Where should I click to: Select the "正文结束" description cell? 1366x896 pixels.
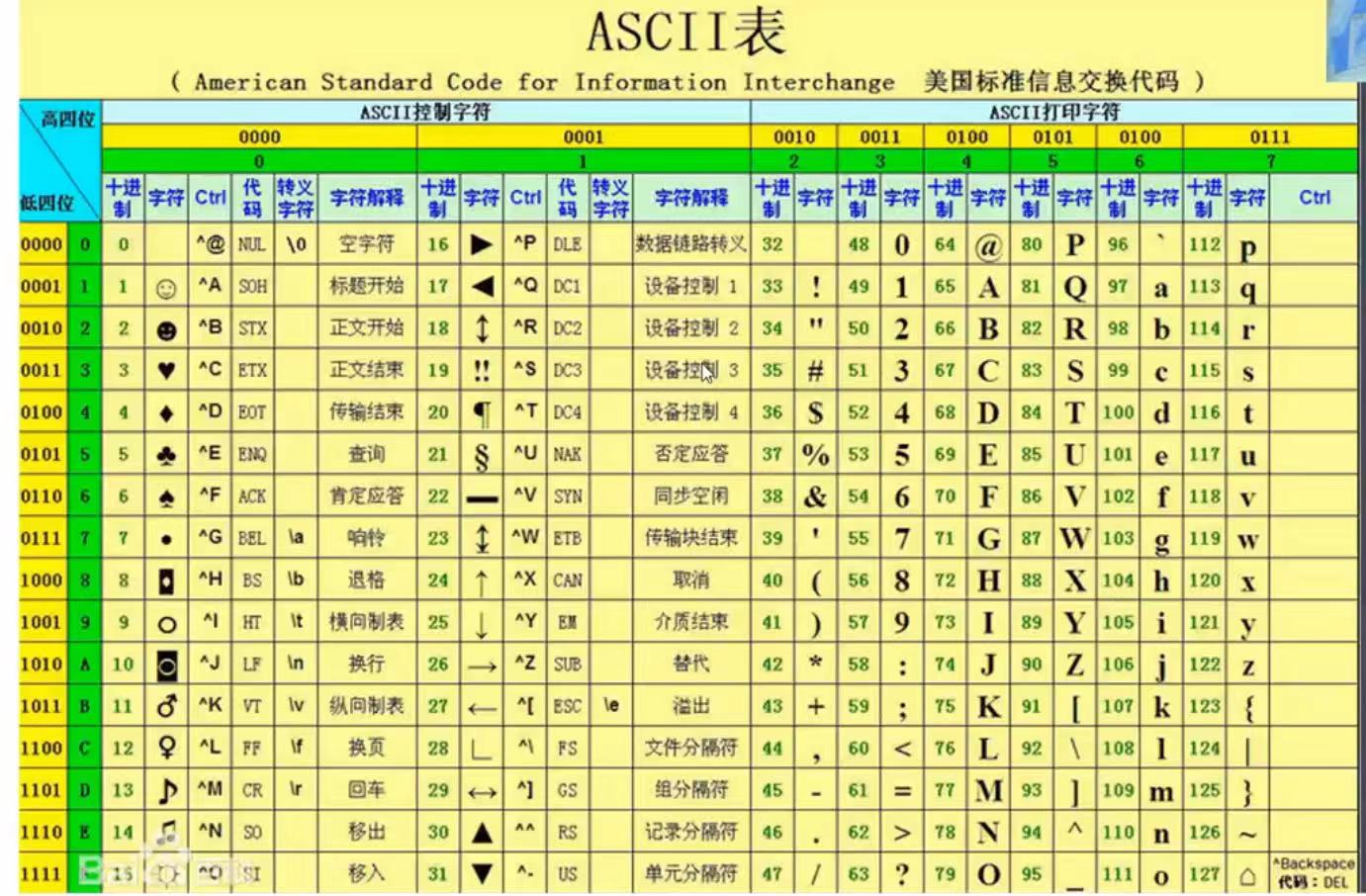[366, 370]
